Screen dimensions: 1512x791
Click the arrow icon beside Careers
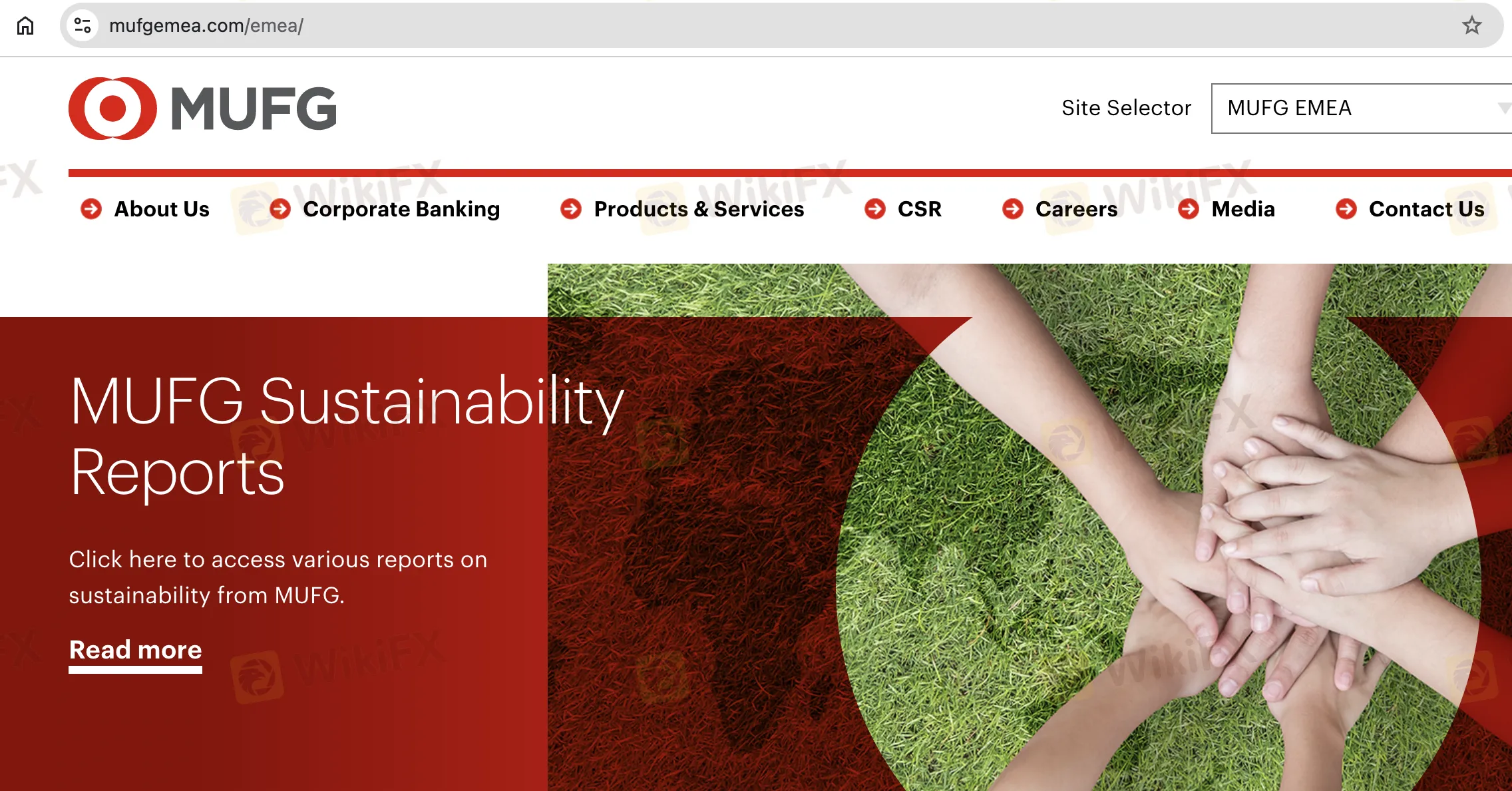[x=1013, y=209]
